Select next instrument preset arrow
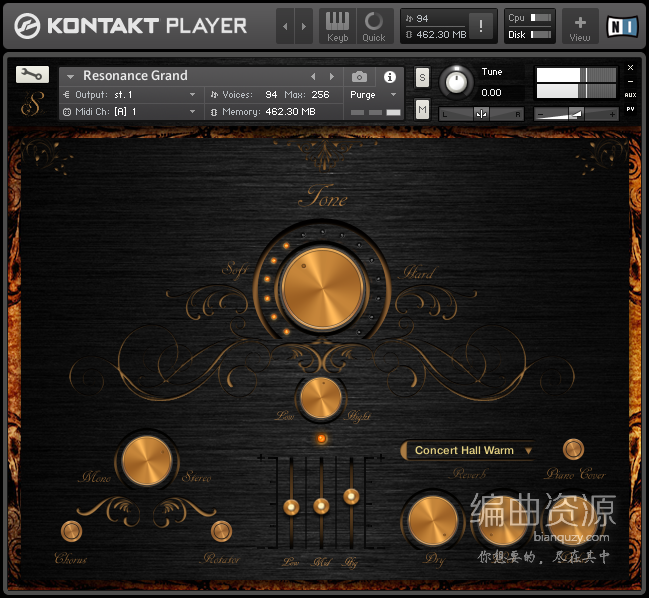The width and height of the screenshot is (649, 598). [x=332, y=77]
